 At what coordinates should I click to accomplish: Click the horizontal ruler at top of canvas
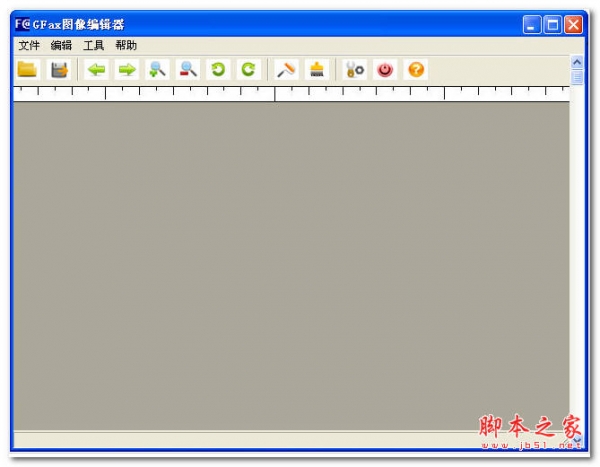click(291, 94)
